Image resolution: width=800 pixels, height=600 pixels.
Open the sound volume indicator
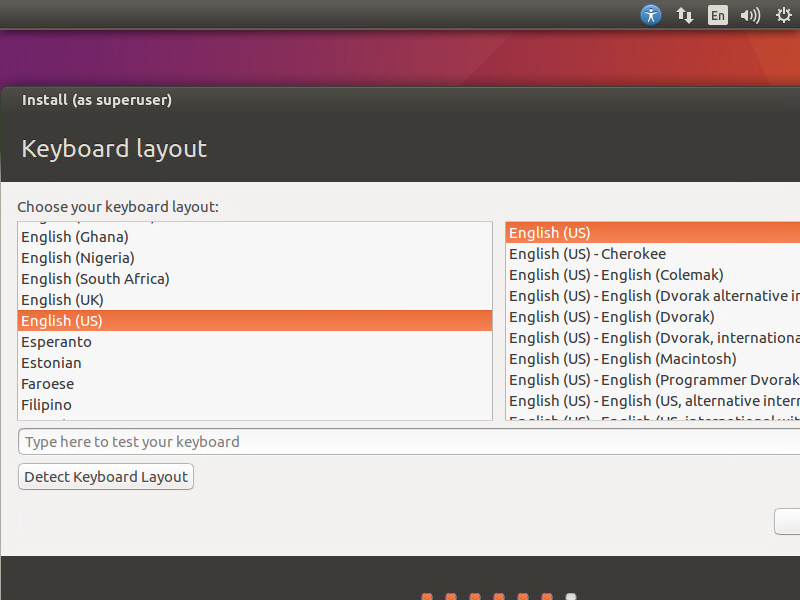pos(750,15)
